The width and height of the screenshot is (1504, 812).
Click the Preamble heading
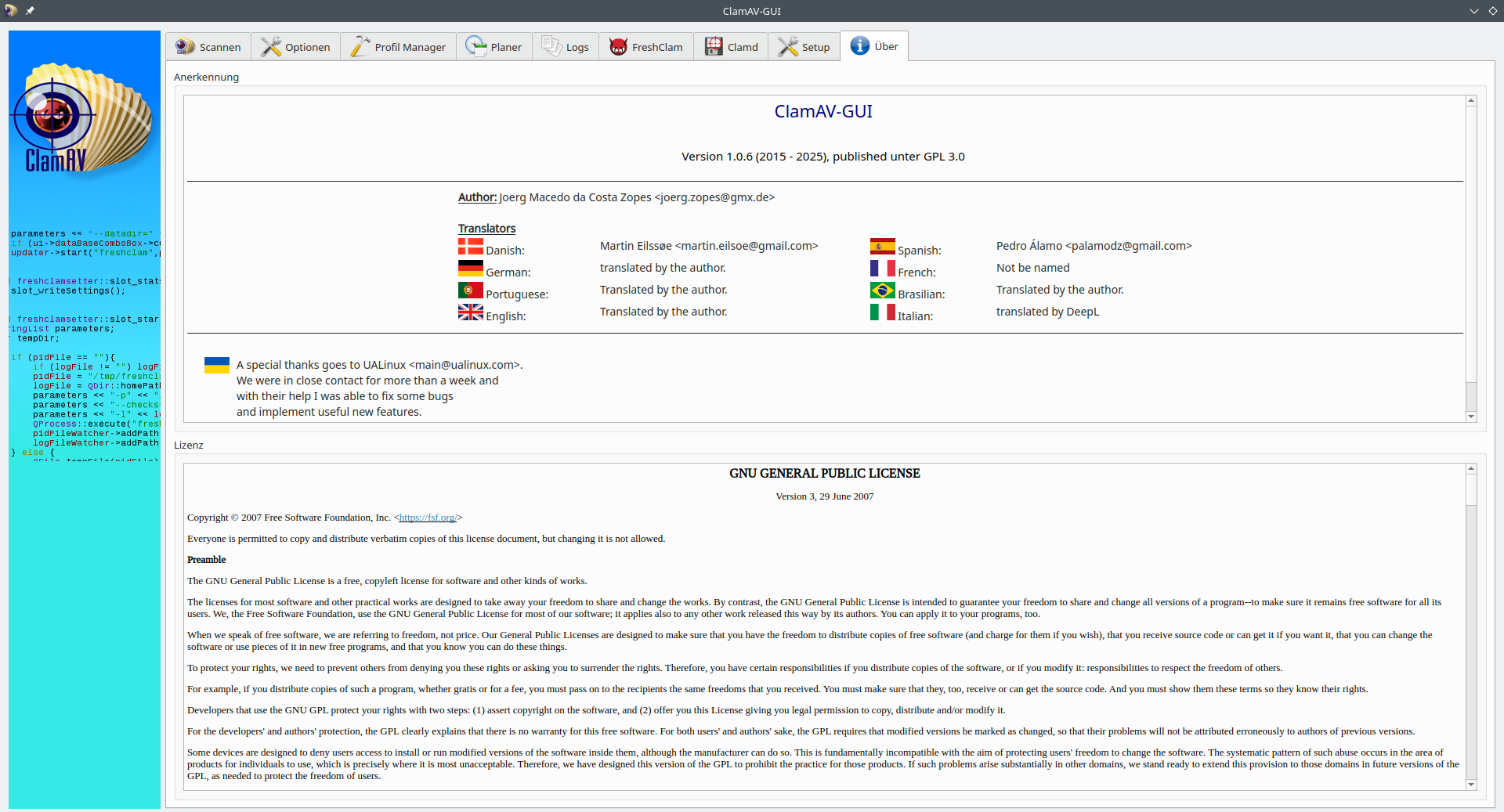(207, 560)
